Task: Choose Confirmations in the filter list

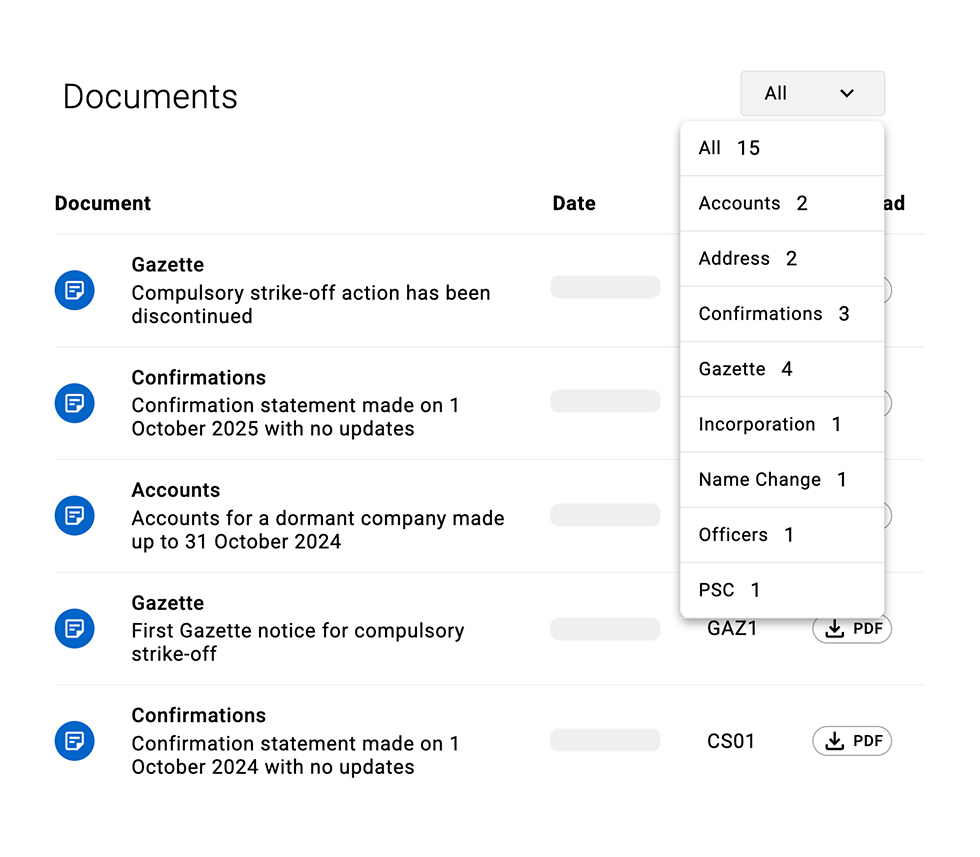Action: click(781, 314)
